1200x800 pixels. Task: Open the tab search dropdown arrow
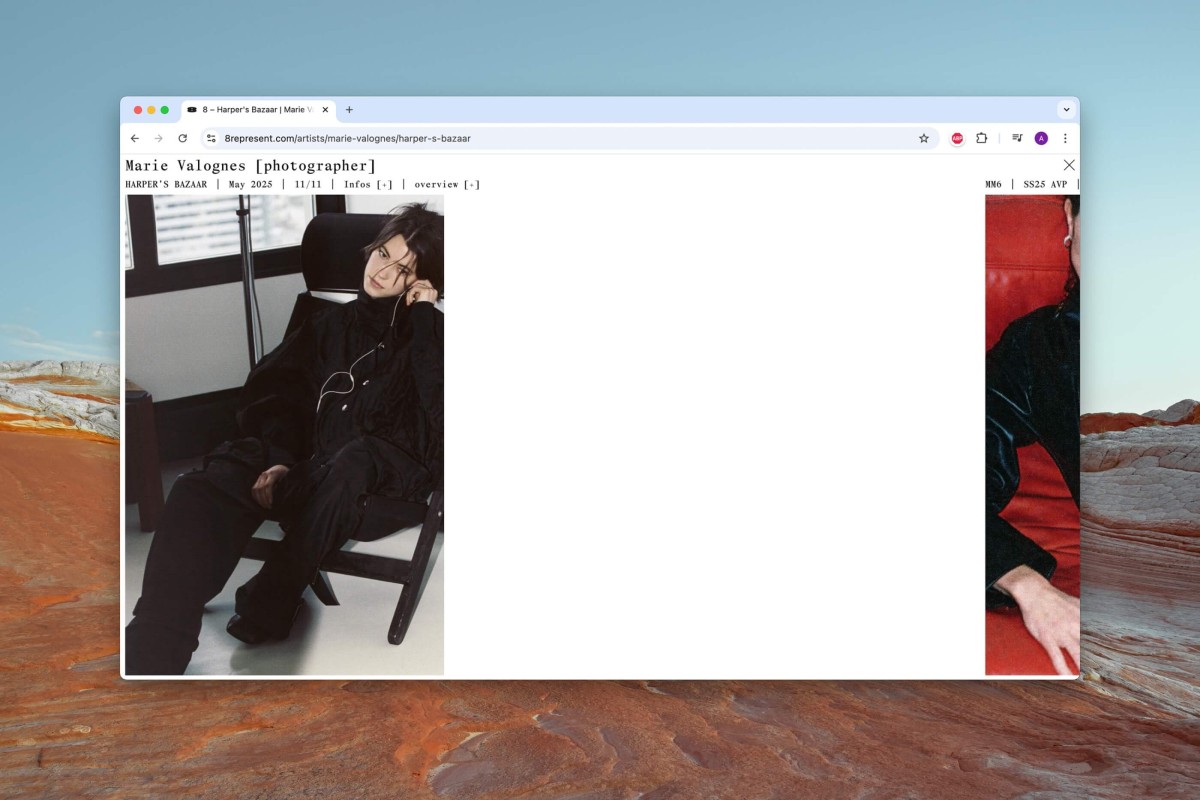pos(1065,110)
